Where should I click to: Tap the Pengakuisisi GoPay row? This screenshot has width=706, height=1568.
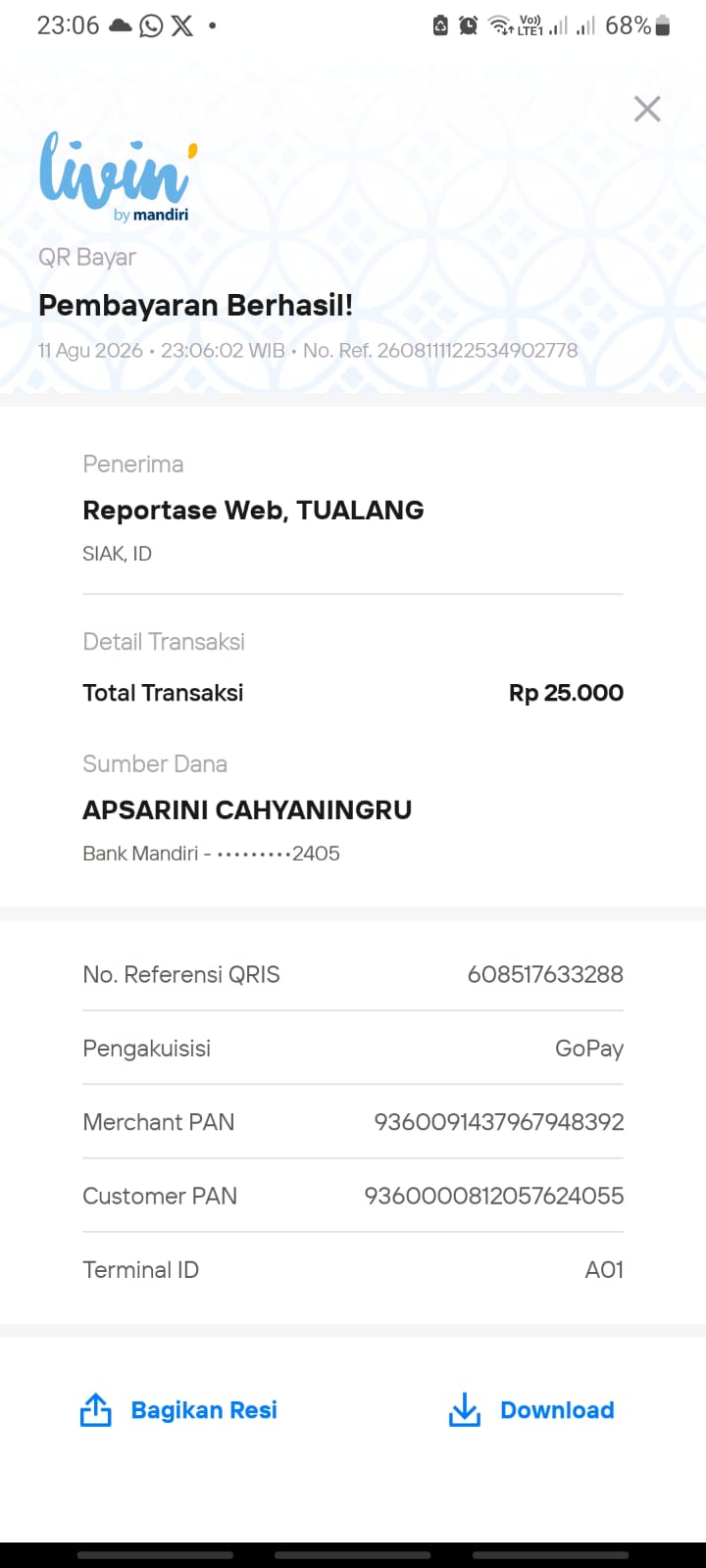pos(353,1048)
